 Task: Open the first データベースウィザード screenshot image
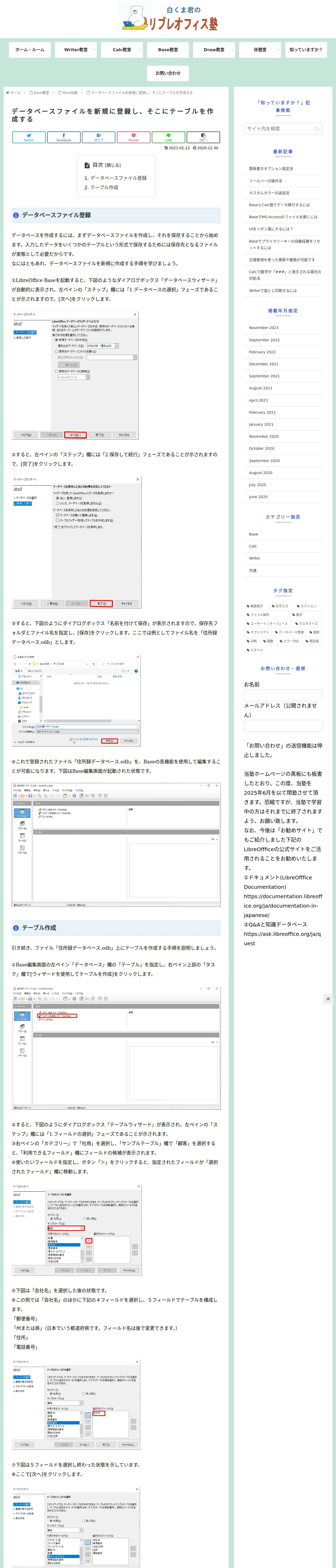point(76,376)
